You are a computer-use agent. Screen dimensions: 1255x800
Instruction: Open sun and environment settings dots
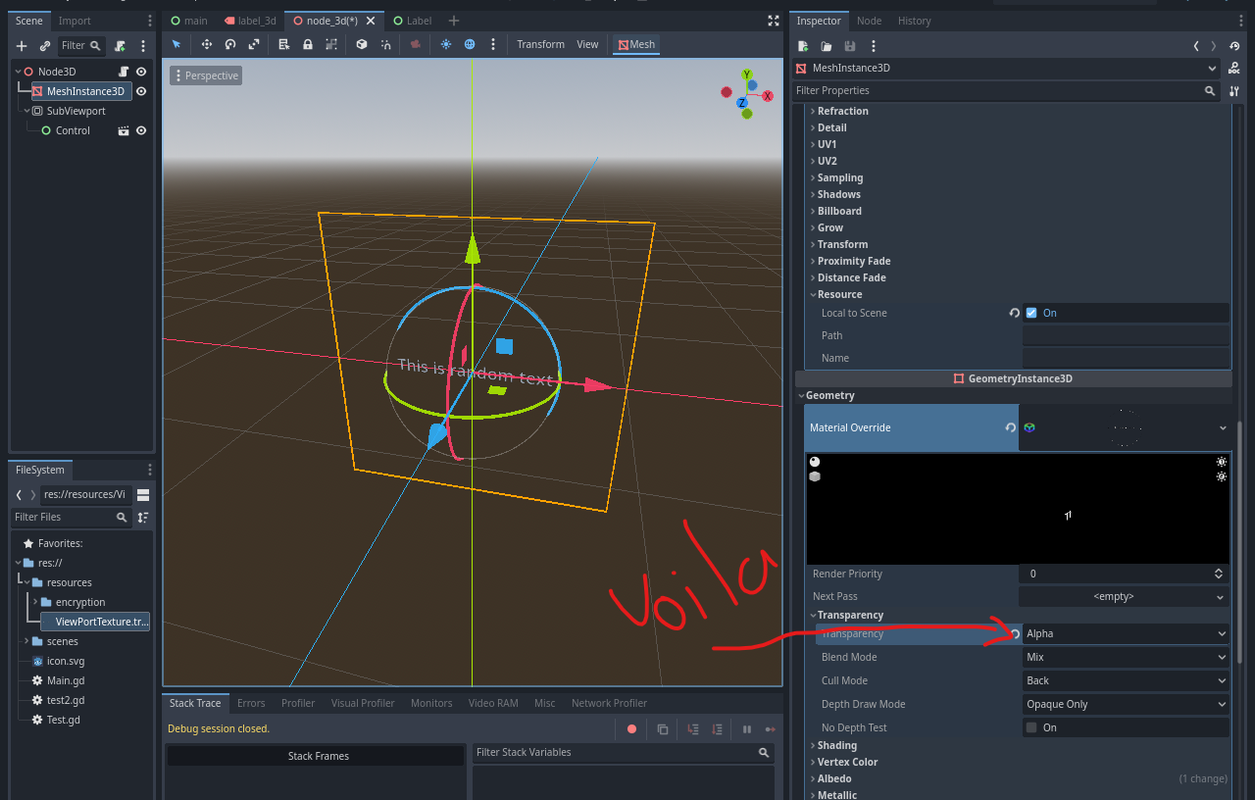coord(493,44)
